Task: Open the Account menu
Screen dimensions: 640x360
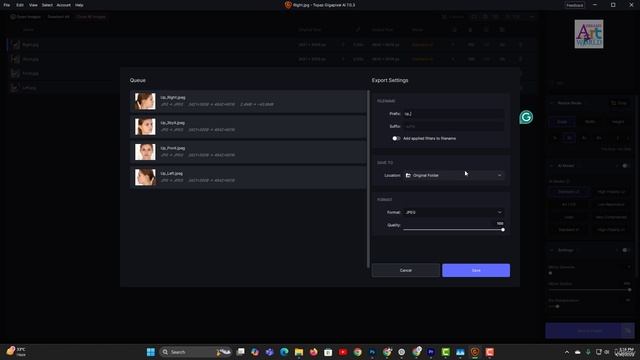Action: [63, 5]
